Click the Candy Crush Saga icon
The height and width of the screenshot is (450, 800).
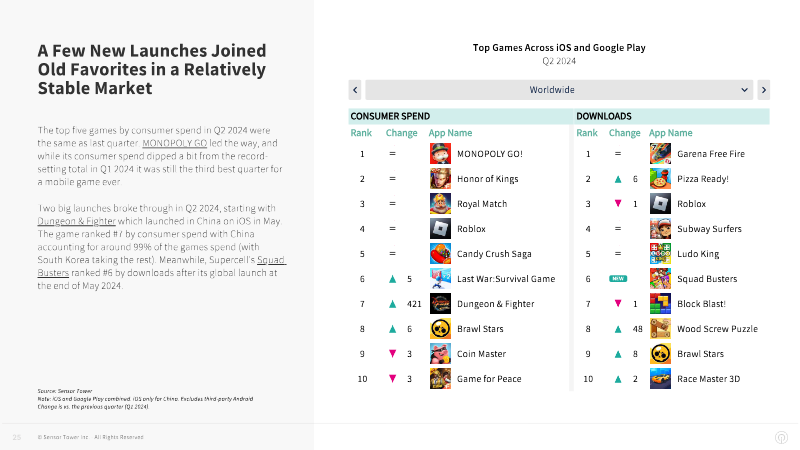point(440,254)
